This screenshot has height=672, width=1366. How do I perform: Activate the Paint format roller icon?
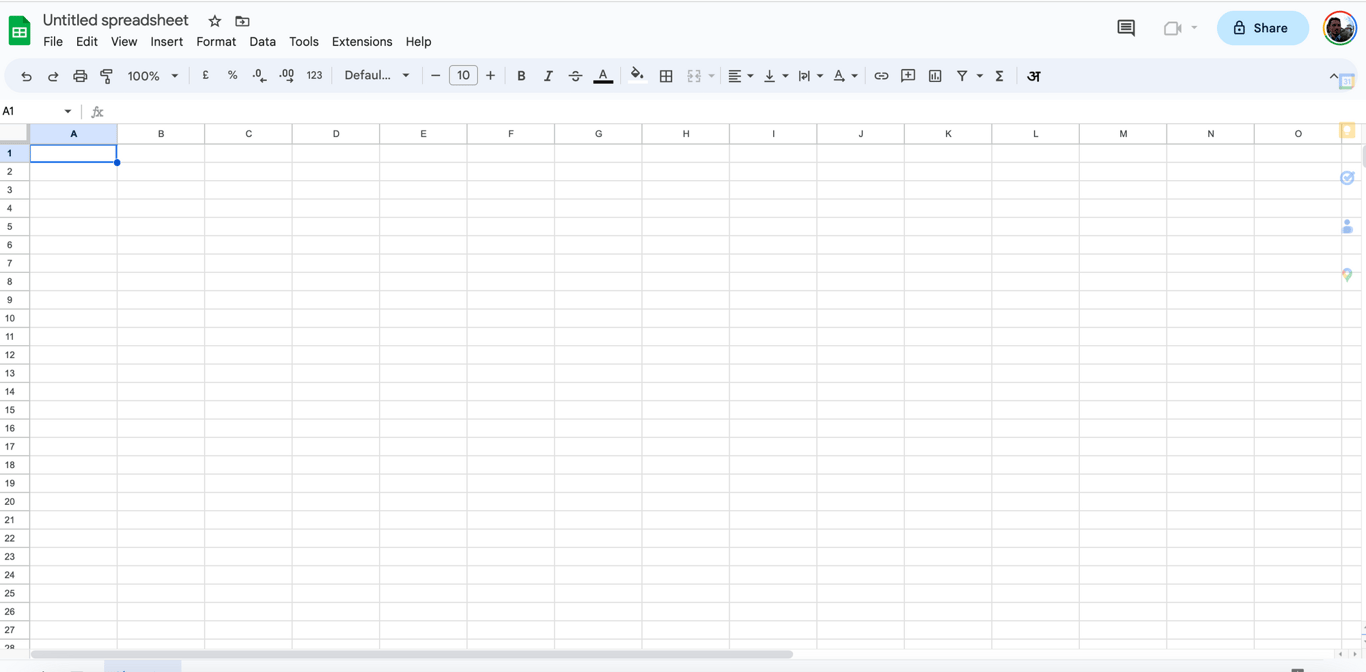pos(107,76)
